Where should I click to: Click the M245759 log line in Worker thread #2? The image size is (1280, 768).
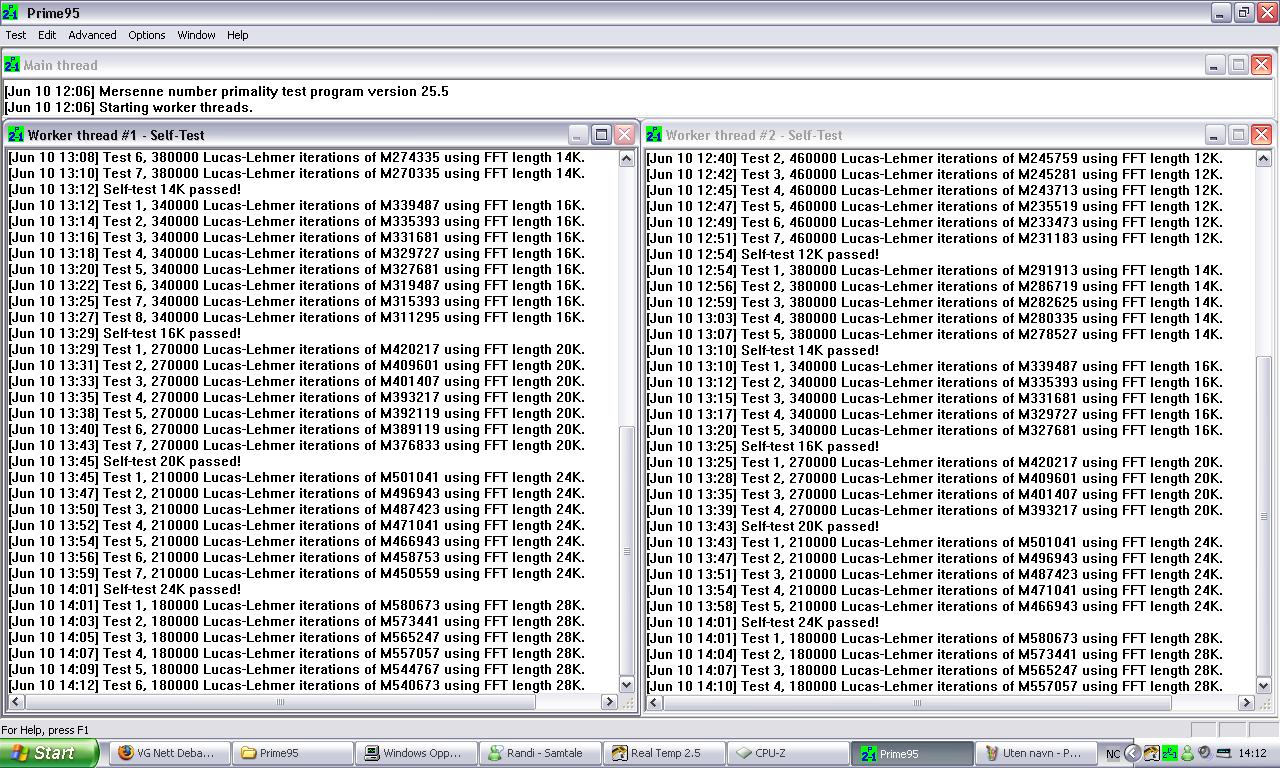coord(935,158)
